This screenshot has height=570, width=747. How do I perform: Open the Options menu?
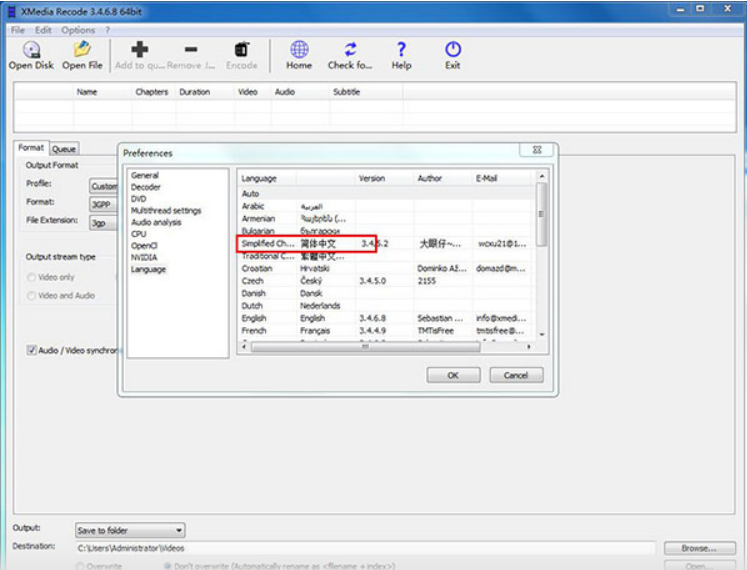(77, 30)
